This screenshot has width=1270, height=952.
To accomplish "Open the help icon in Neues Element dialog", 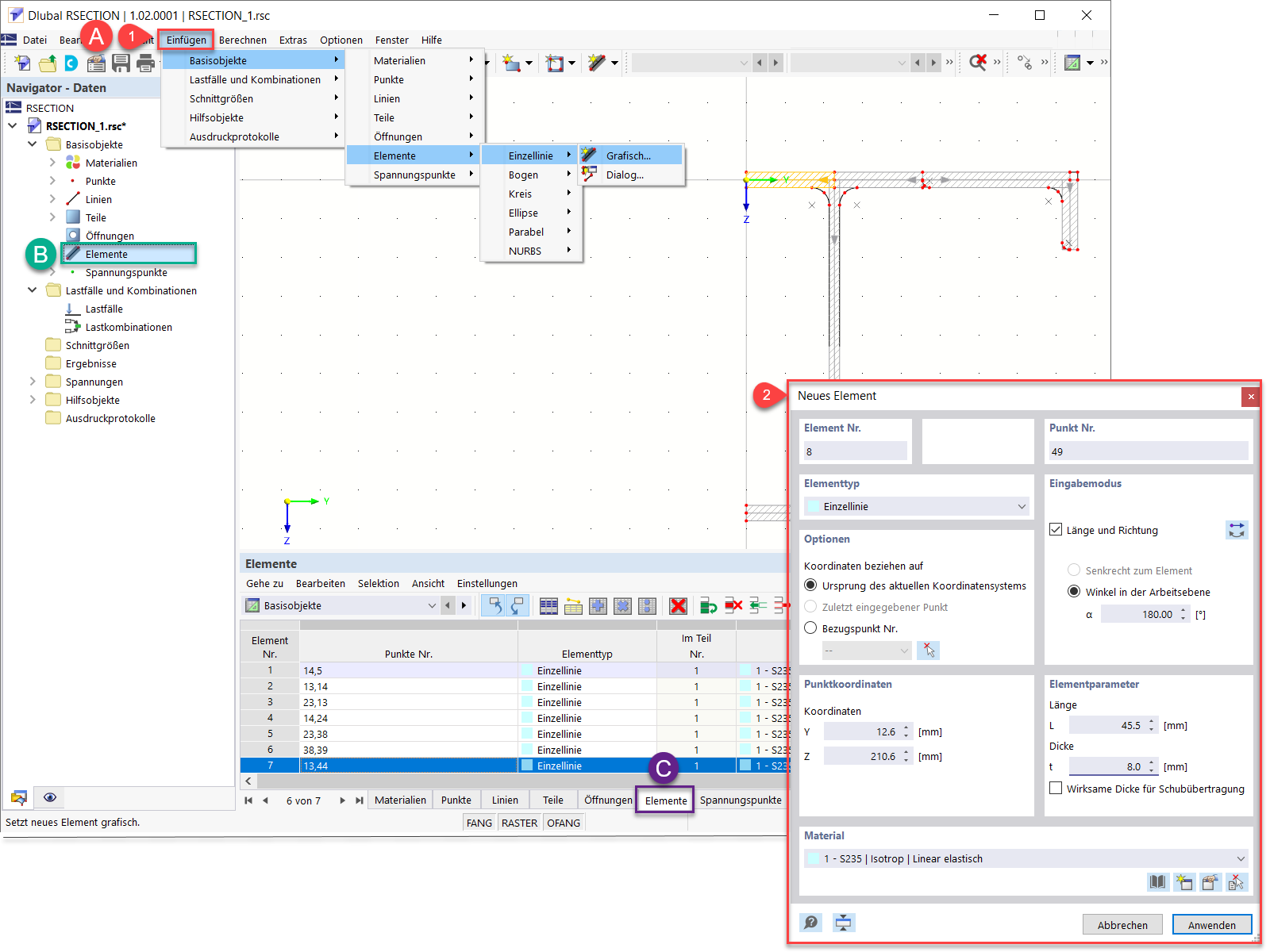I will [810, 923].
